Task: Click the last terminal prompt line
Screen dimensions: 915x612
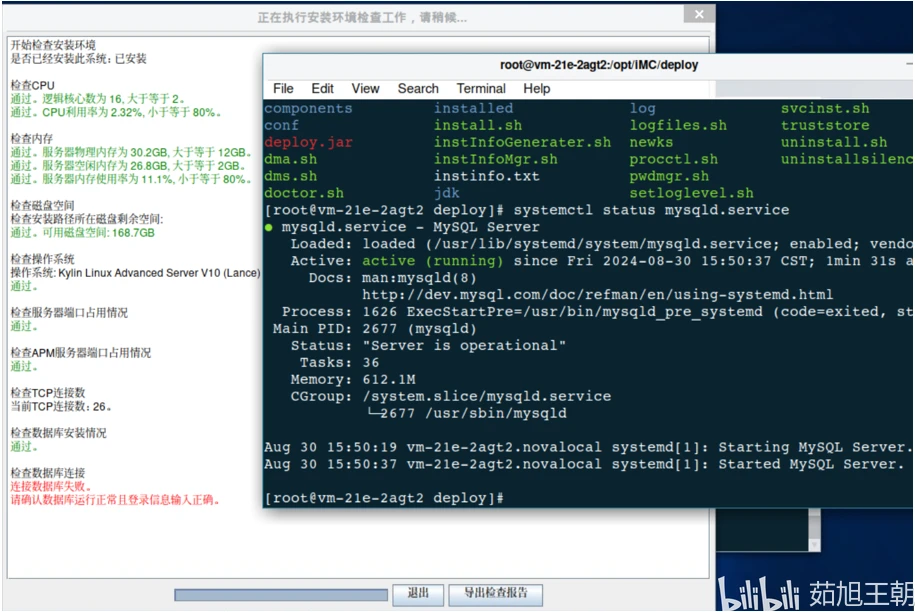Action: (x=384, y=498)
